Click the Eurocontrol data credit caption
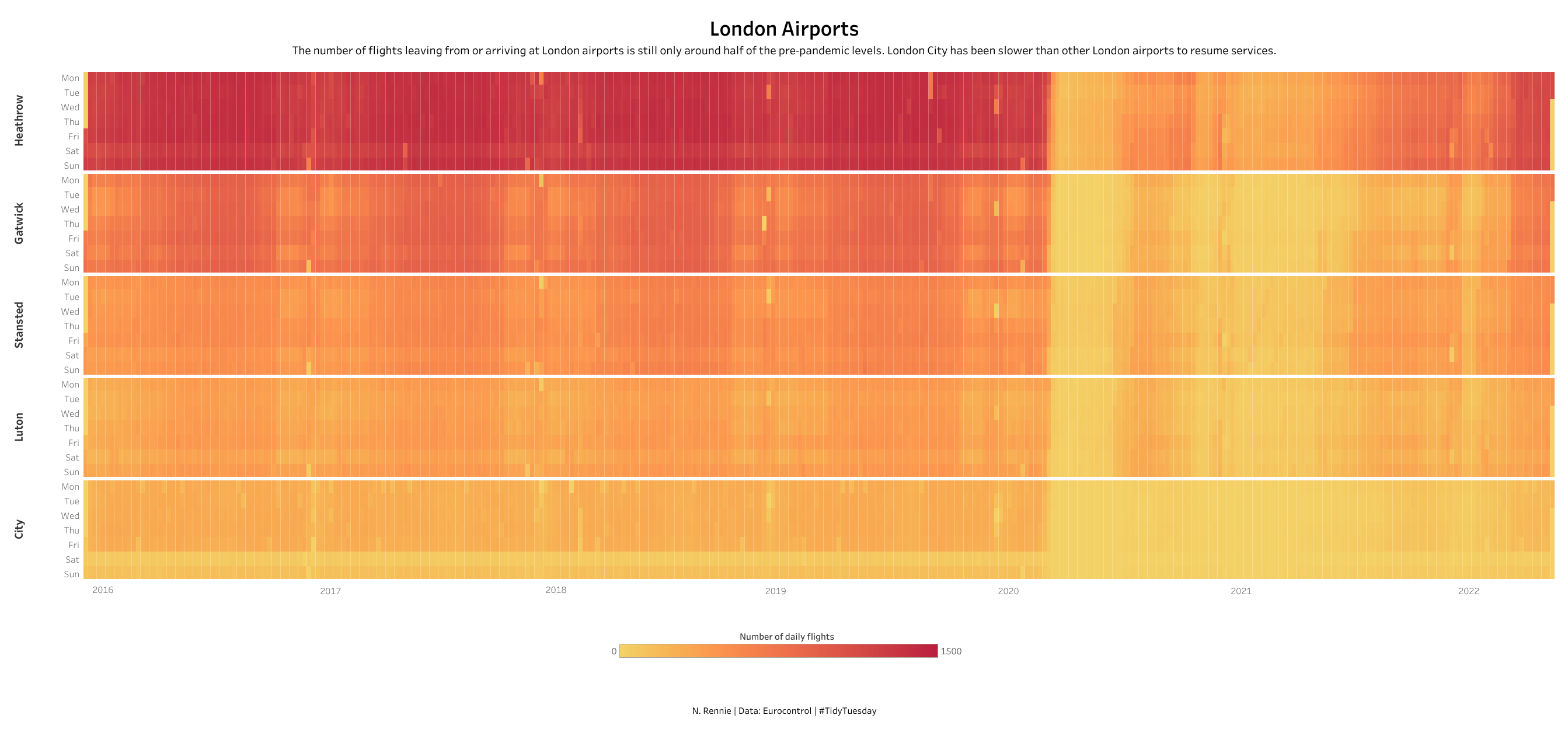Image resolution: width=1568 pixels, height=729 pixels. click(784, 711)
